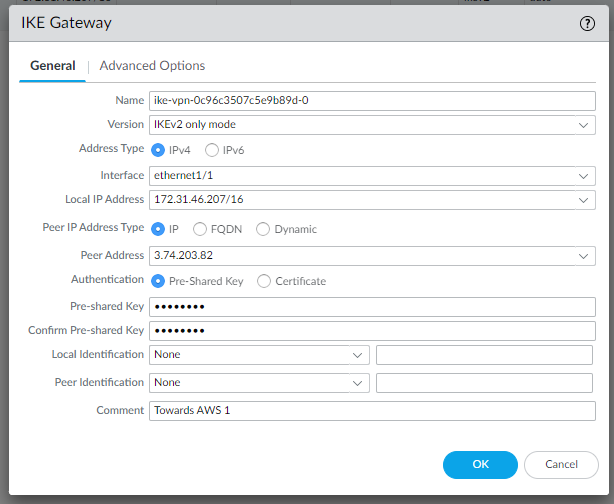This screenshot has width=614, height=504.
Task: Focus the Comment text field
Action: pos(371,410)
